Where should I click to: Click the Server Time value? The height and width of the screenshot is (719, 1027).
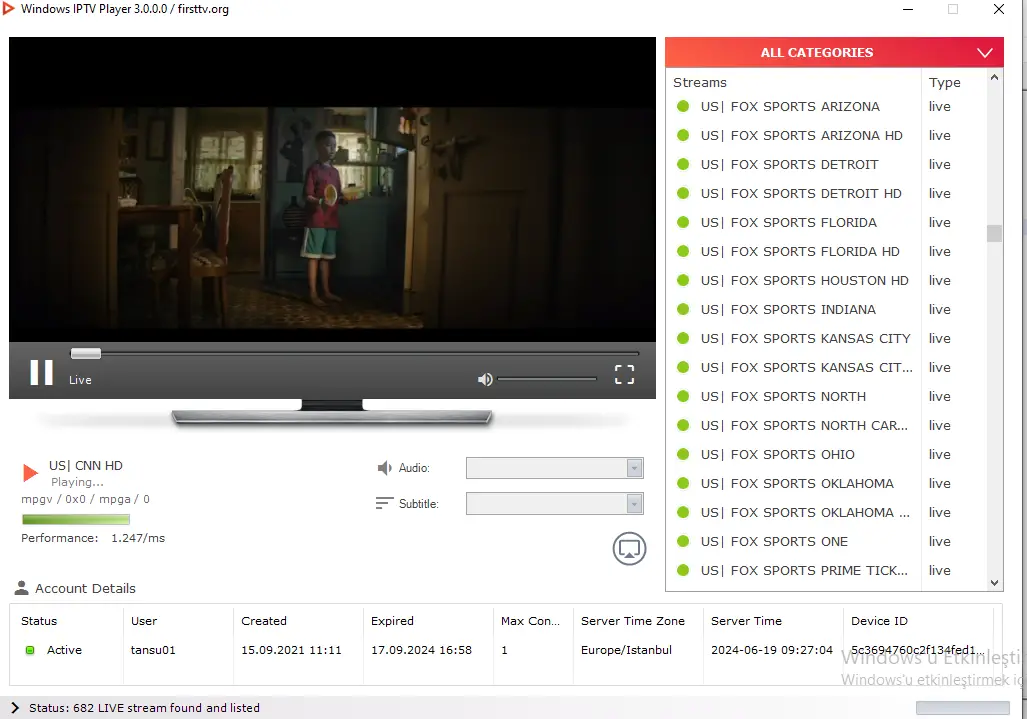772,650
